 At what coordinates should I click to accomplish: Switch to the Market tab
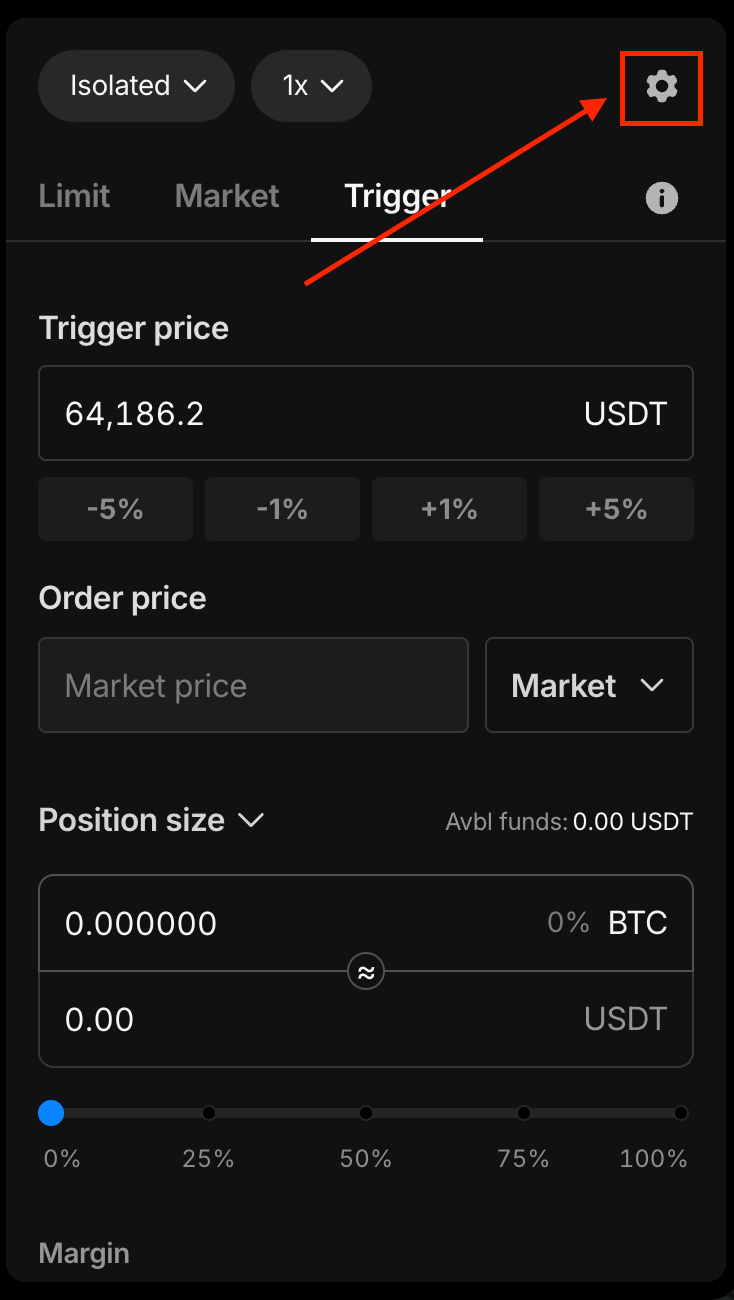tap(227, 196)
